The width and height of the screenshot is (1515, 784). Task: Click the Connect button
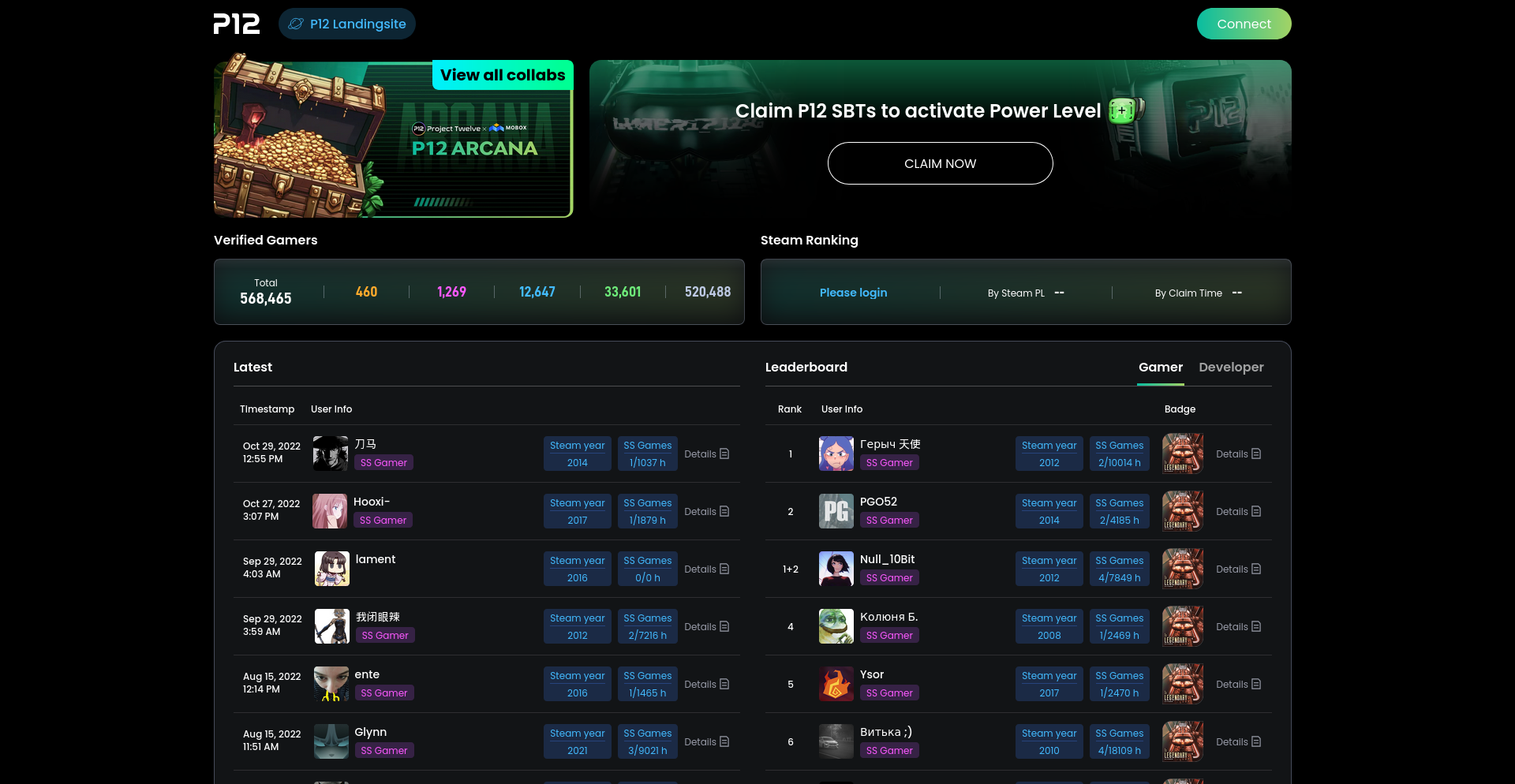(x=1244, y=24)
